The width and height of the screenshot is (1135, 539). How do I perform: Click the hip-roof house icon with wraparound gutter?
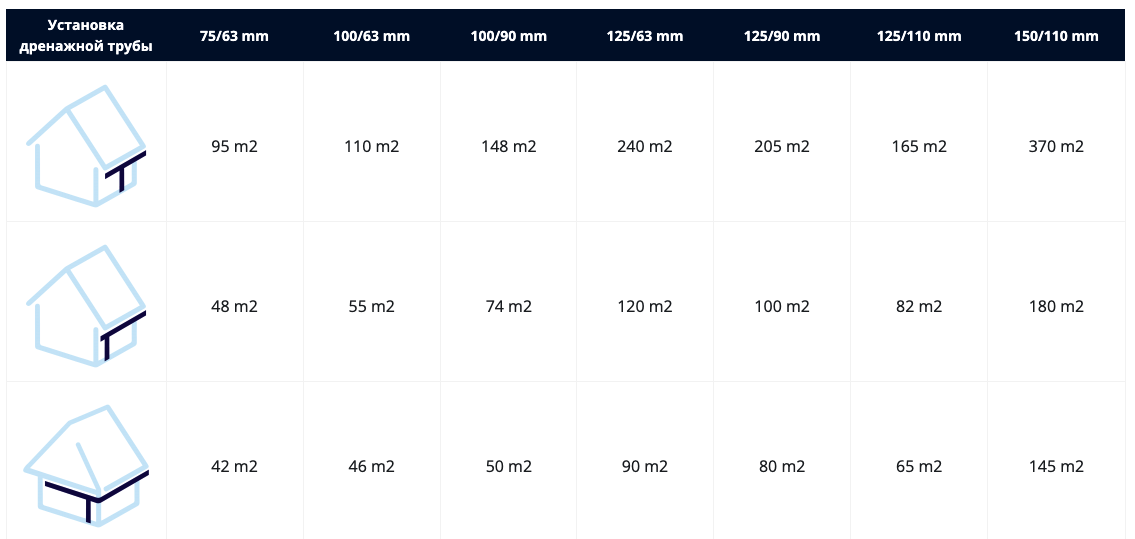point(86,464)
